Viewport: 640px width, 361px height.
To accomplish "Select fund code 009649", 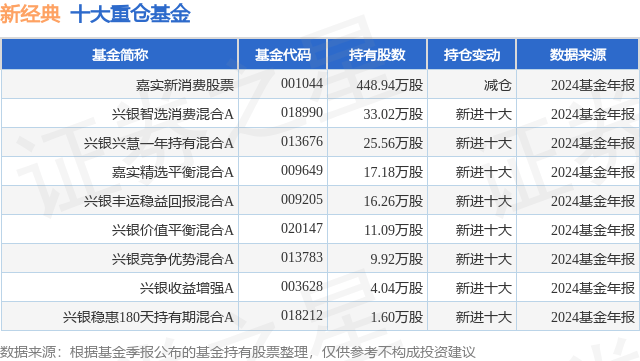I will click(x=302, y=170).
